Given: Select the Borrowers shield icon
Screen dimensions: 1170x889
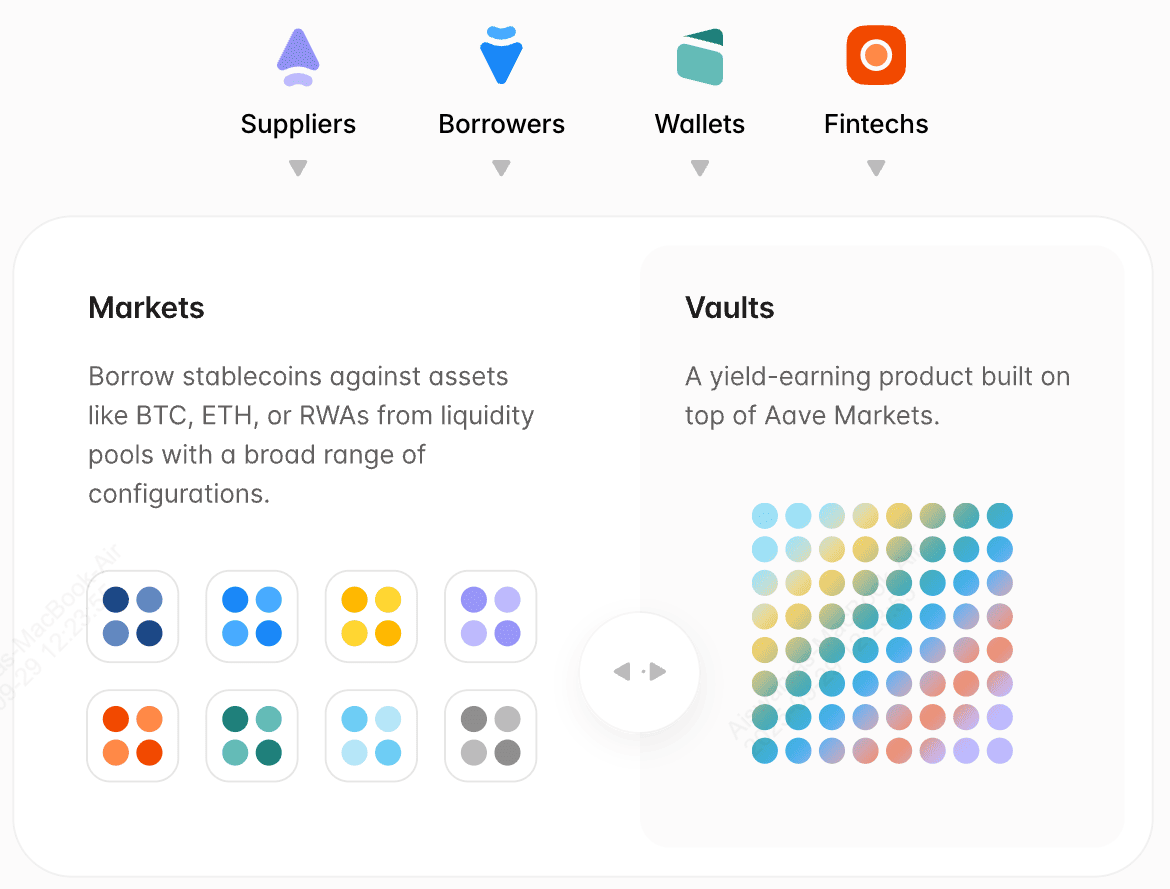Looking at the screenshot, I should [x=501, y=55].
